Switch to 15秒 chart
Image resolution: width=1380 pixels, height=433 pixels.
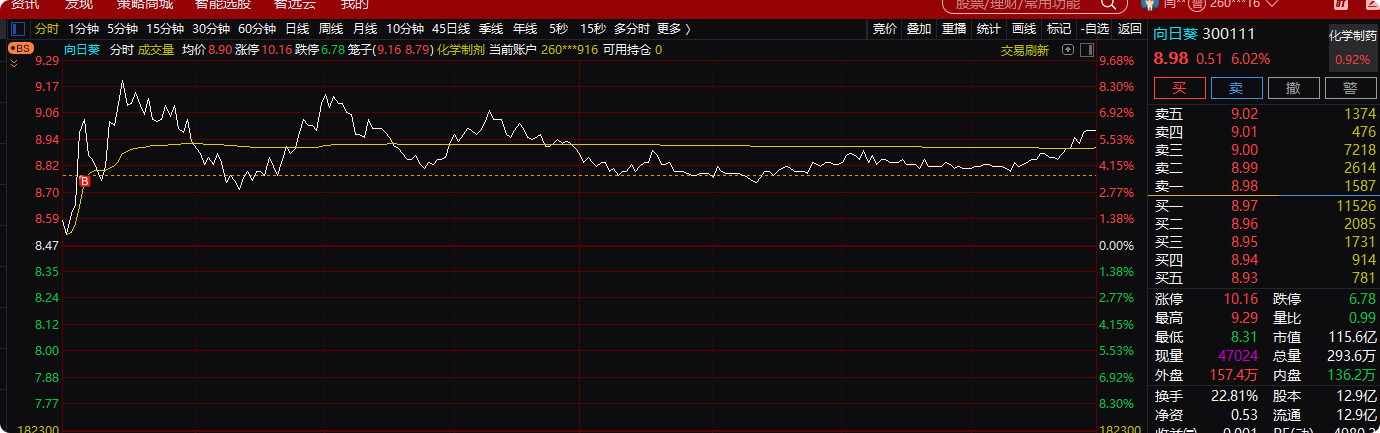coord(593,29)
